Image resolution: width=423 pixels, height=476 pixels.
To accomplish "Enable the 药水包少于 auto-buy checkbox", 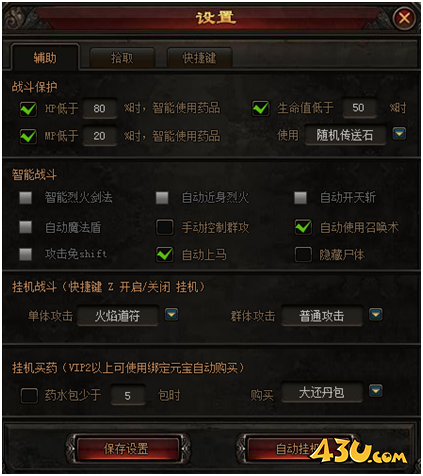I will coord(29,396).
